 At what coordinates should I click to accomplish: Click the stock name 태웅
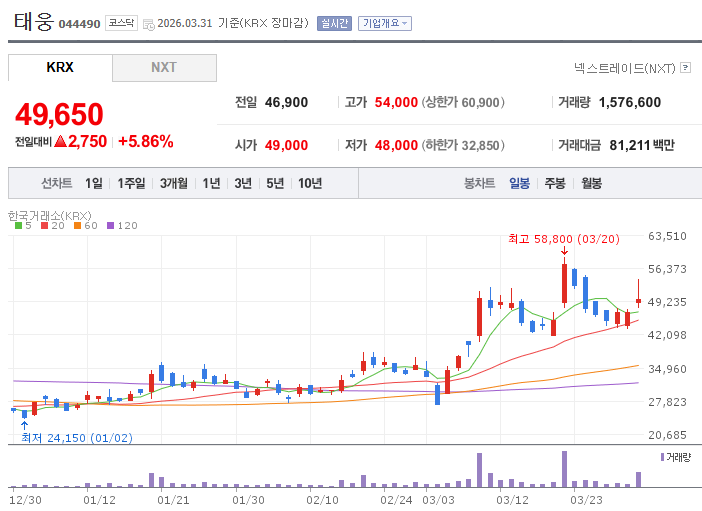pos(34,21)
